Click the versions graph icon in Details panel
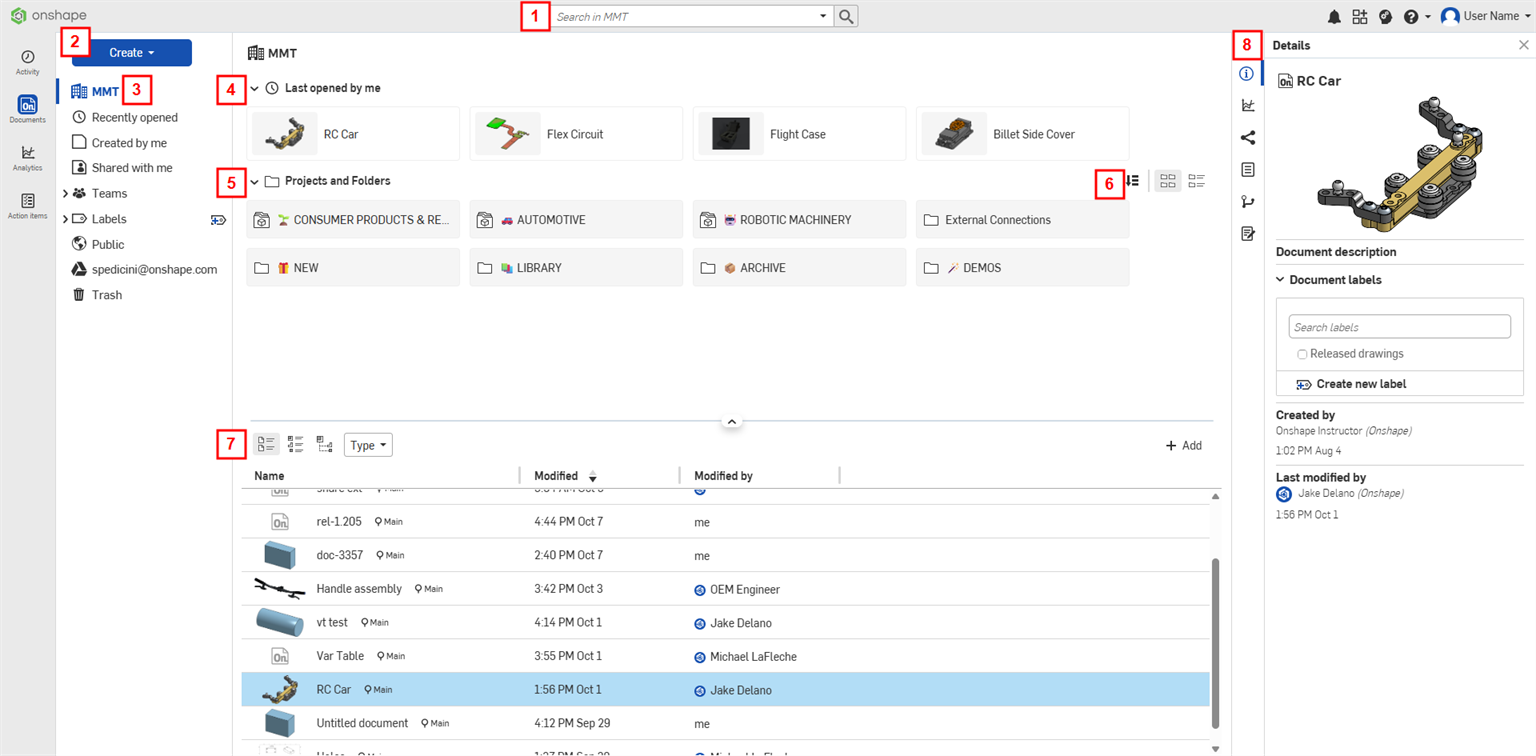 click(1247, 105)
